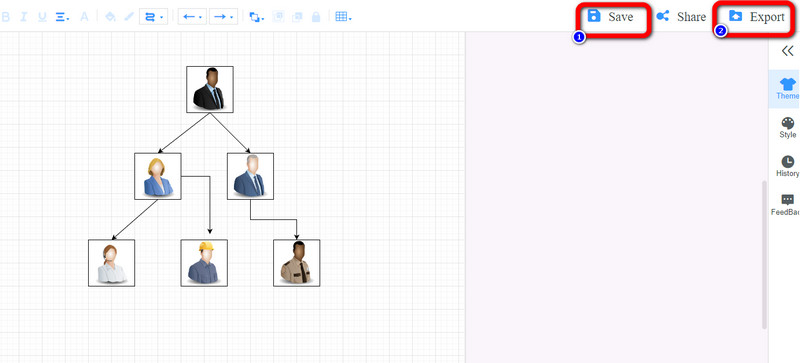Open the arrange layers dropdown

[x=256, y=17]
